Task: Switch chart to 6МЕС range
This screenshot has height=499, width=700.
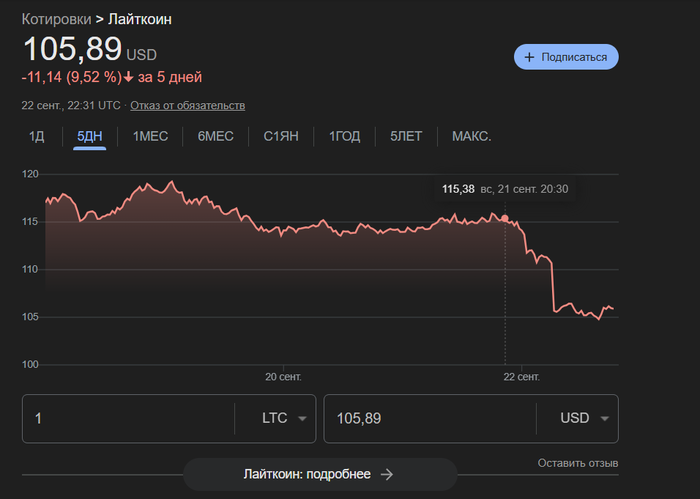Action: (x=215, y=136)
